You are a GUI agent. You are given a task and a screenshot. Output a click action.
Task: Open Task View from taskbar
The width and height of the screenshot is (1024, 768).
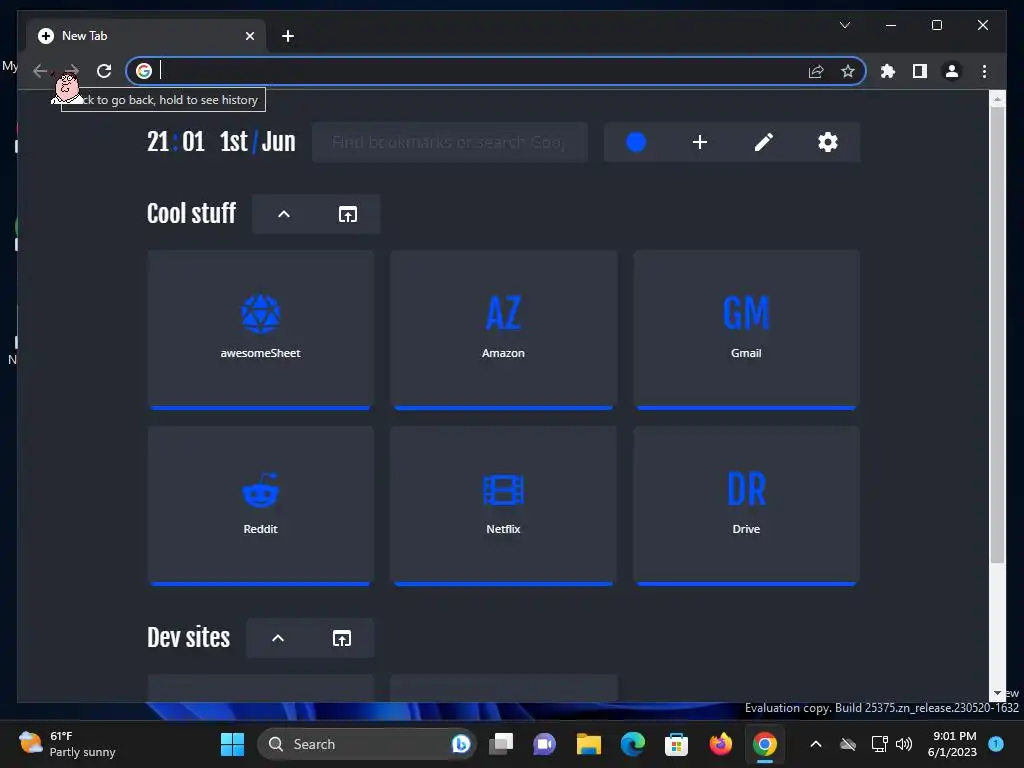pyautogui.click(x=502, y=744)
